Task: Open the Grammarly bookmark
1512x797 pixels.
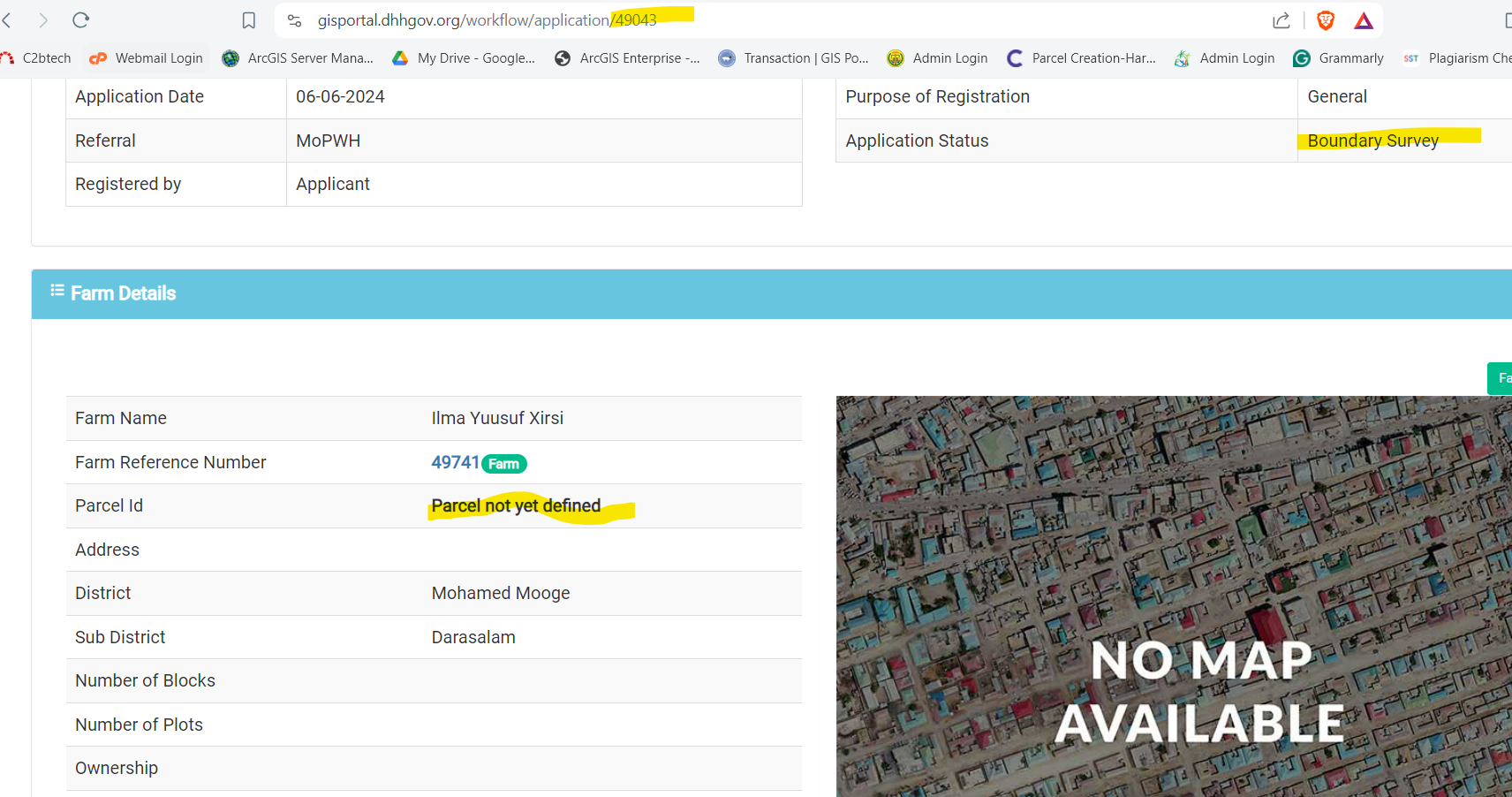Action: 1338,58
